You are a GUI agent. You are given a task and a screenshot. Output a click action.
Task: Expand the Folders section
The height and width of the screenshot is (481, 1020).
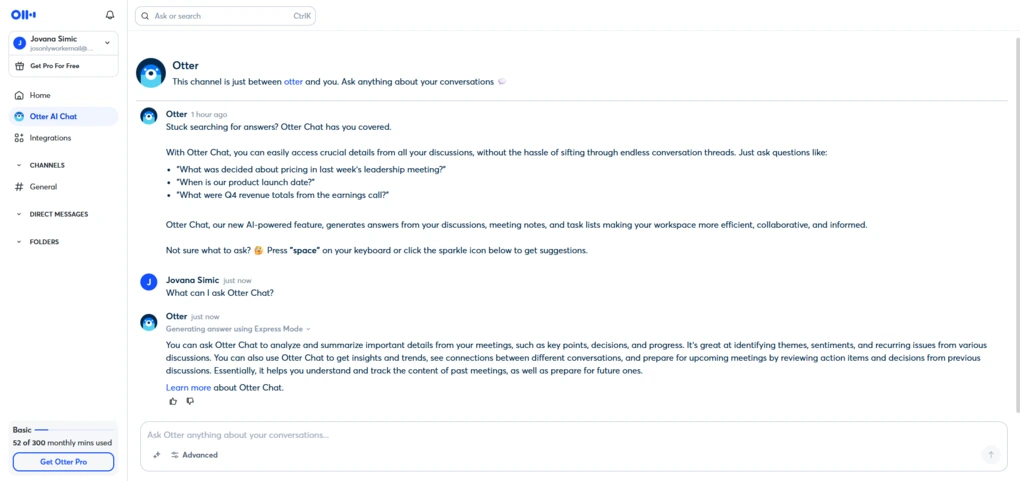pyautogui.click(x=19, y=242)
